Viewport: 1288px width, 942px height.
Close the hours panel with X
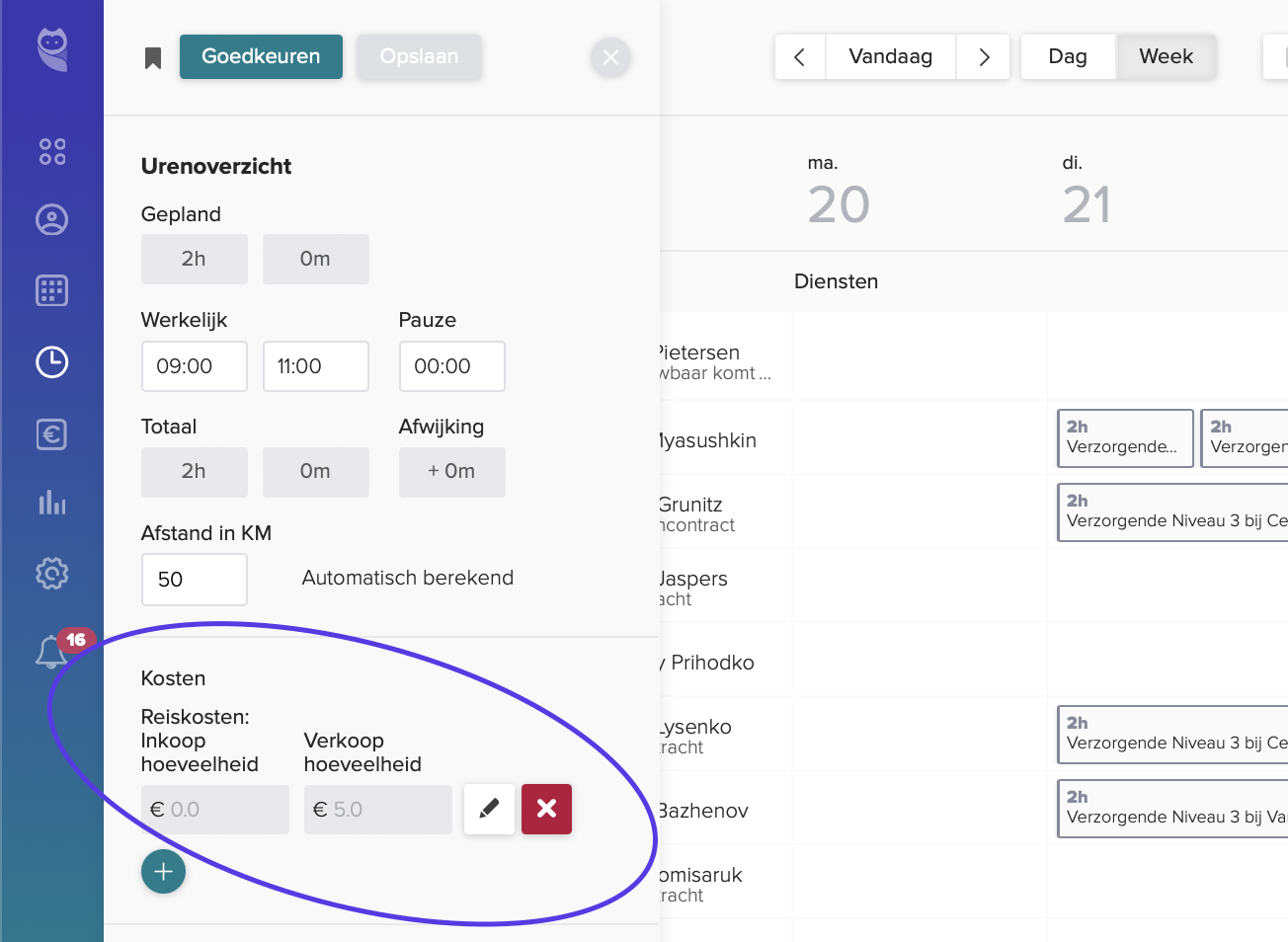click(x=610, y=57)
